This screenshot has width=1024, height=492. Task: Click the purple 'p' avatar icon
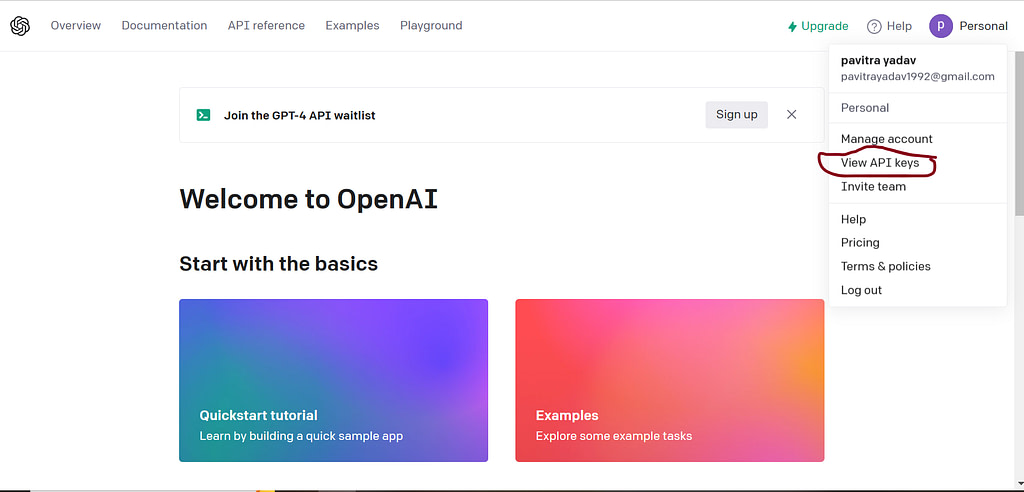pyautogui.click(x=940, y=26)
